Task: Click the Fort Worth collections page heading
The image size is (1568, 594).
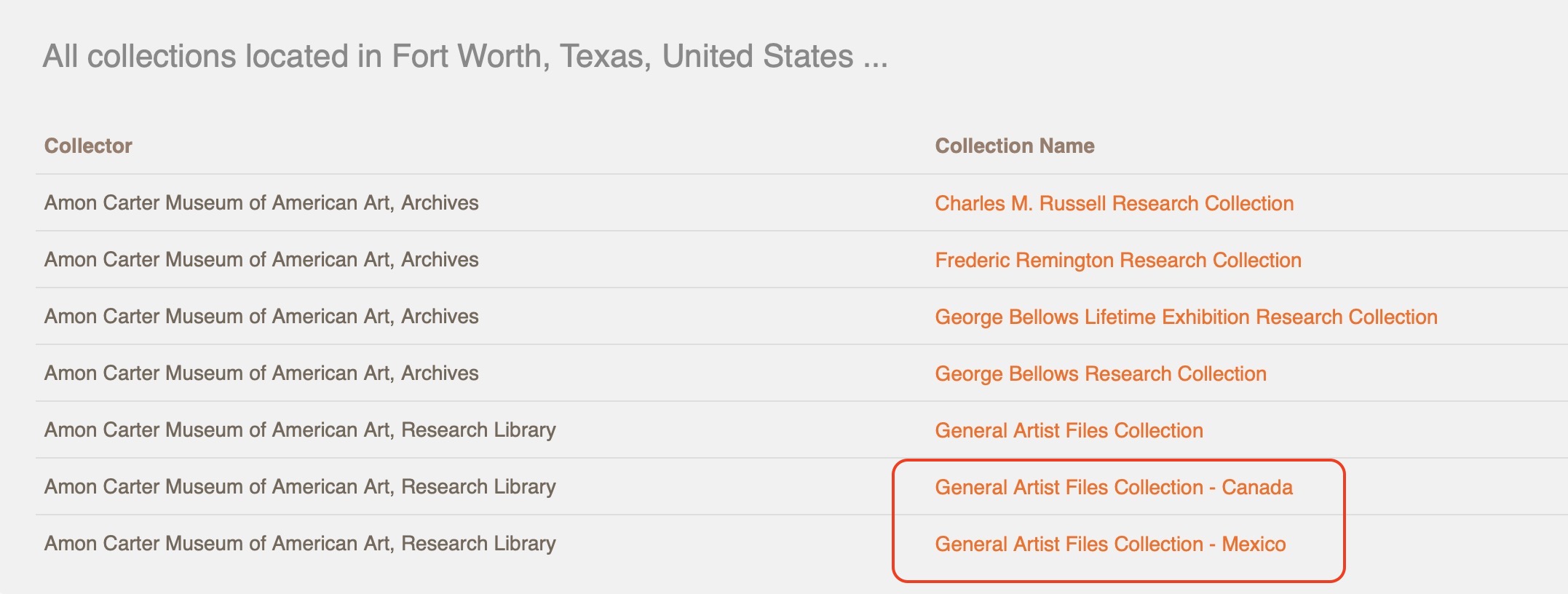Action: (465, 56)
